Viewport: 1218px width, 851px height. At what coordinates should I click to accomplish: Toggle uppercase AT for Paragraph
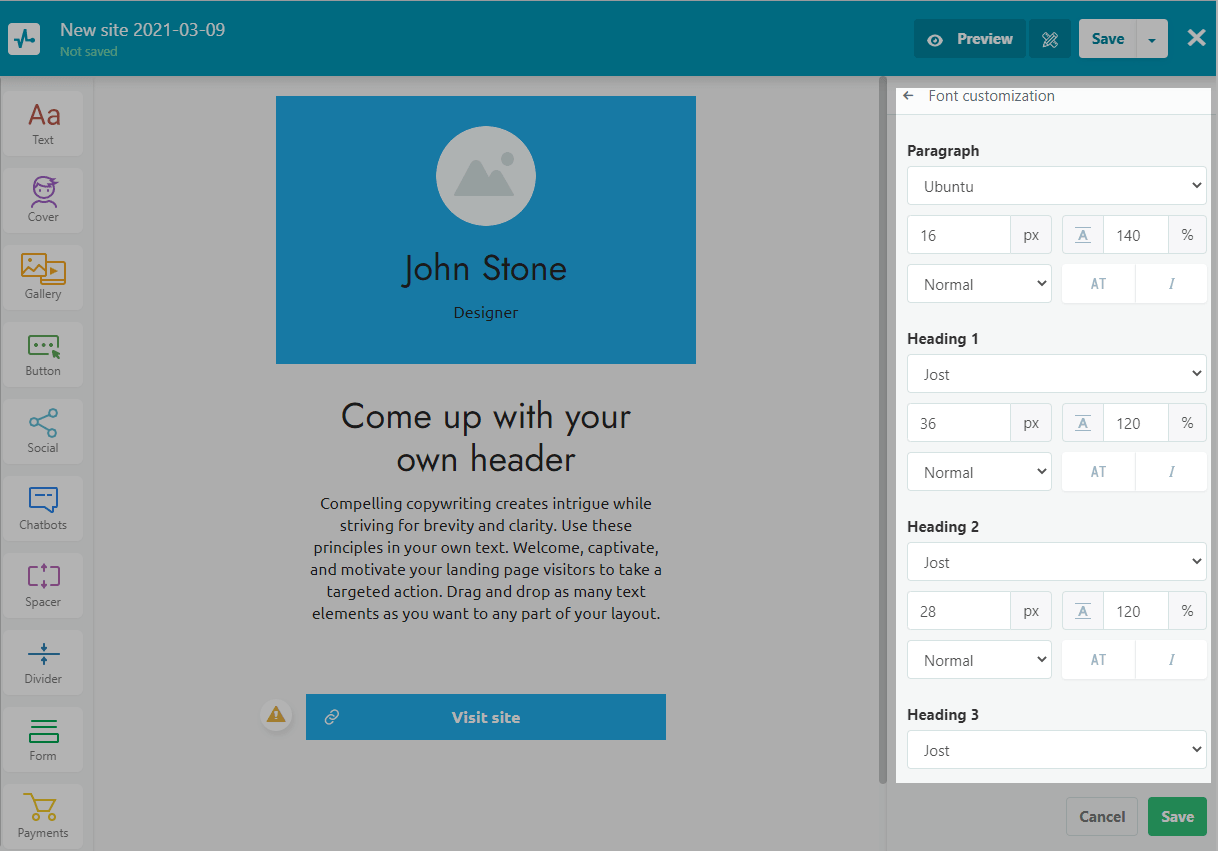[x=1098, y=284]
